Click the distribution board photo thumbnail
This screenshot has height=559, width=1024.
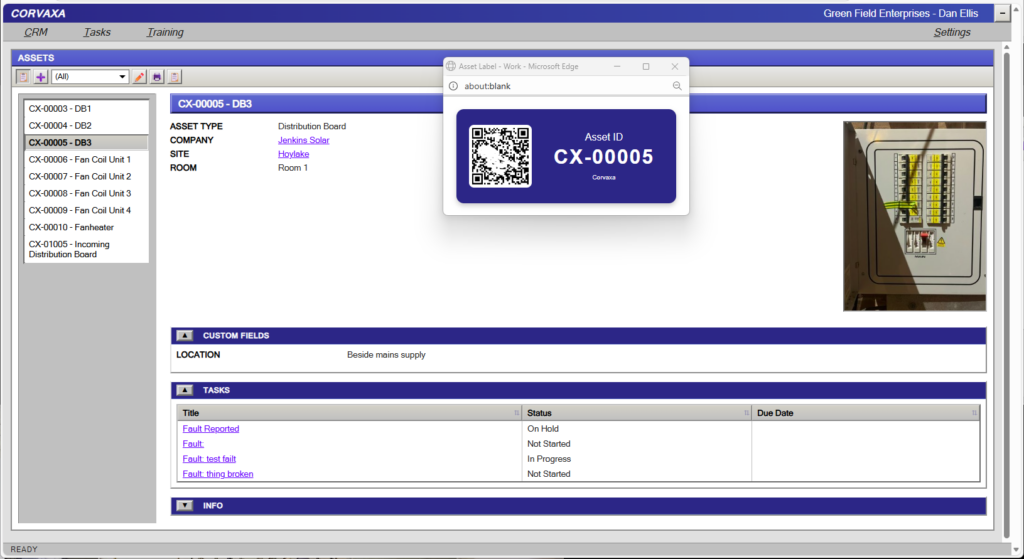coord(914,216)
